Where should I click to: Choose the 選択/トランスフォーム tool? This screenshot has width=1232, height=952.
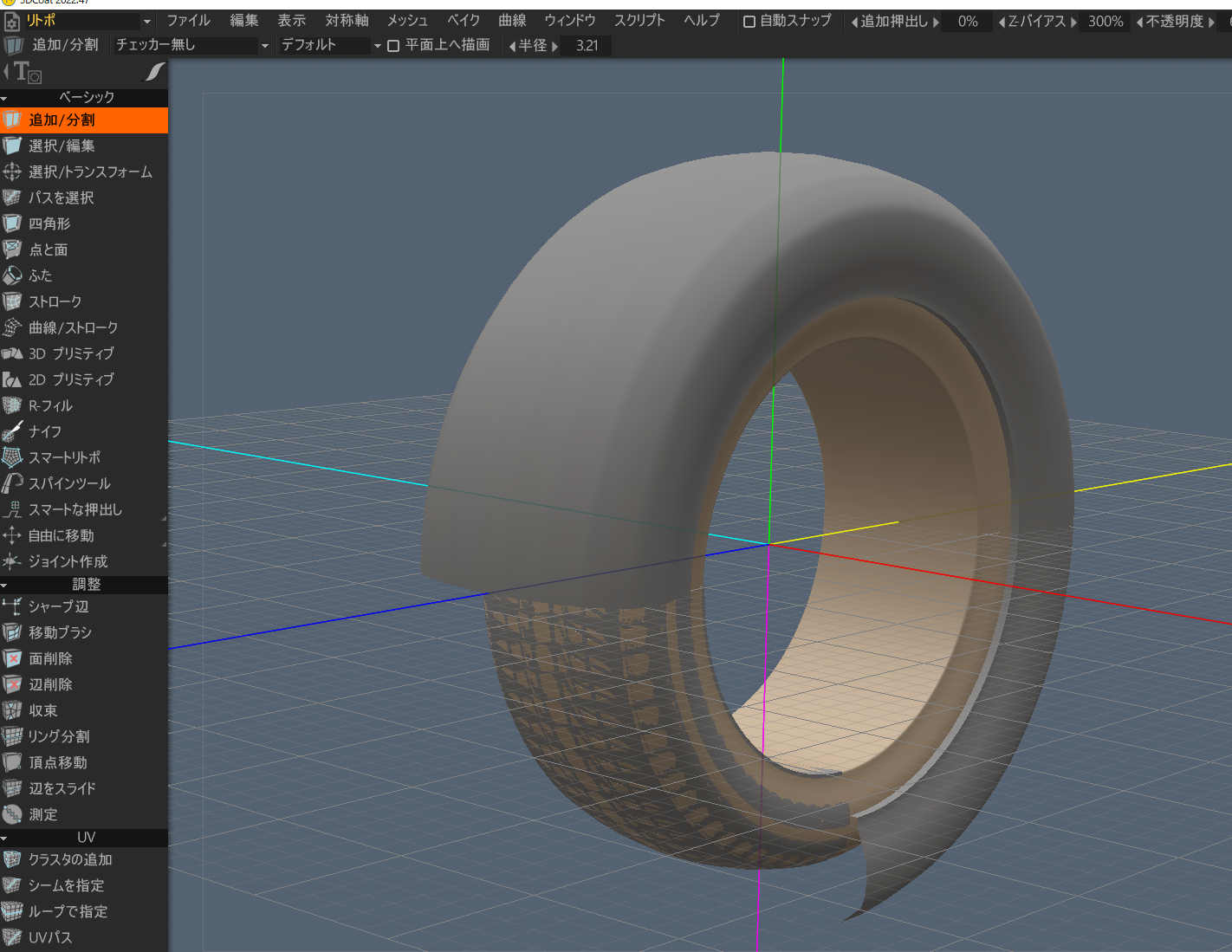[84, 172]
